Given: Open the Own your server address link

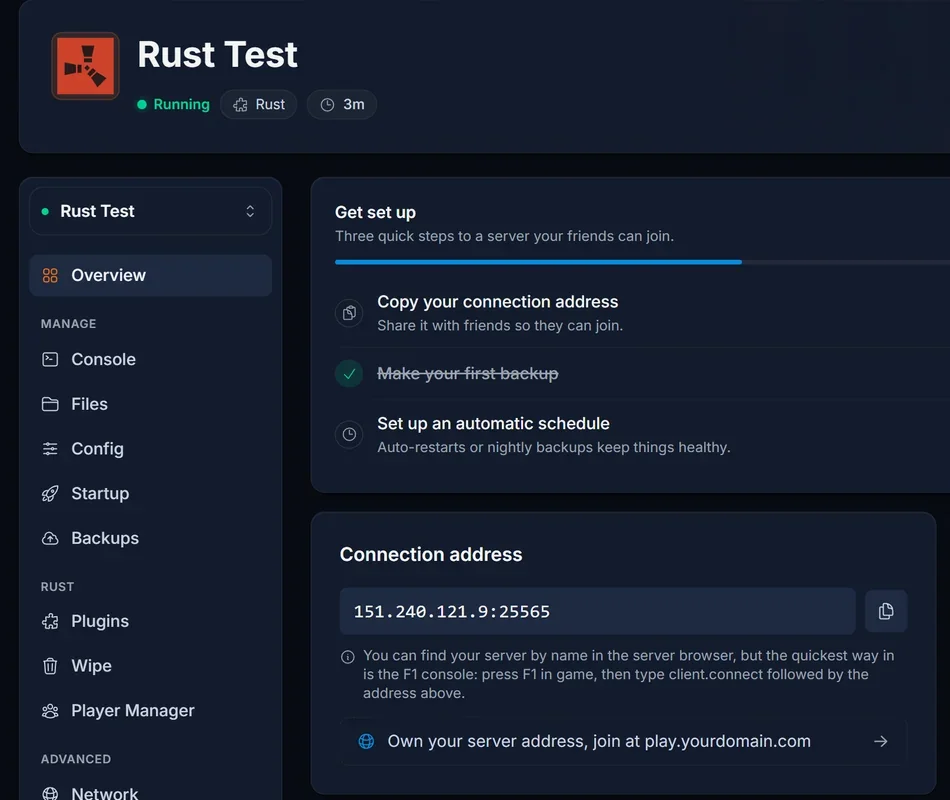Looking at the screenshot, I should coord(623,741).
